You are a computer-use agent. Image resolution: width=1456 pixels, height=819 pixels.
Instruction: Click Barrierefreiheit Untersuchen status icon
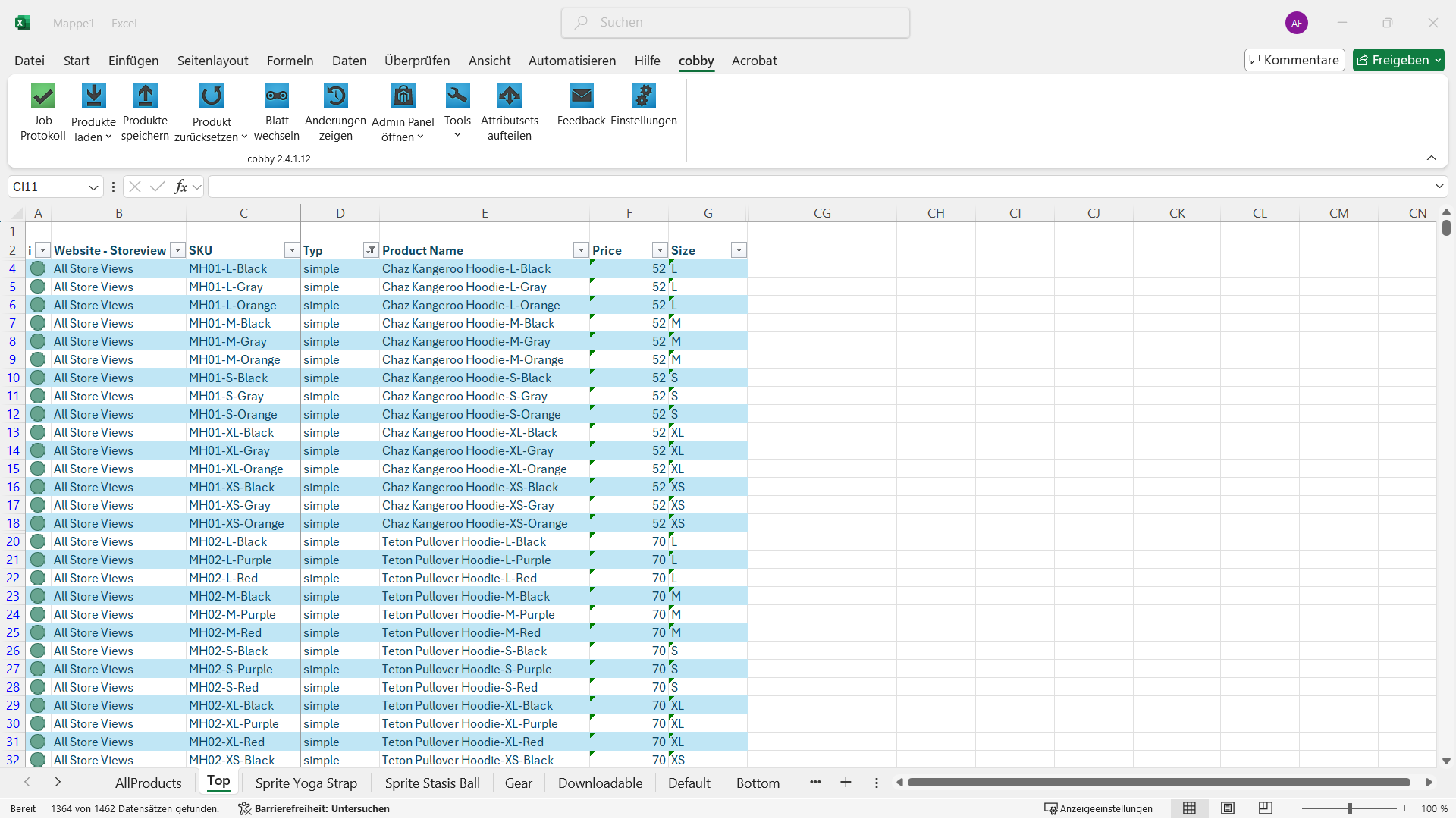pyautogui.click(x=244, y=808)
